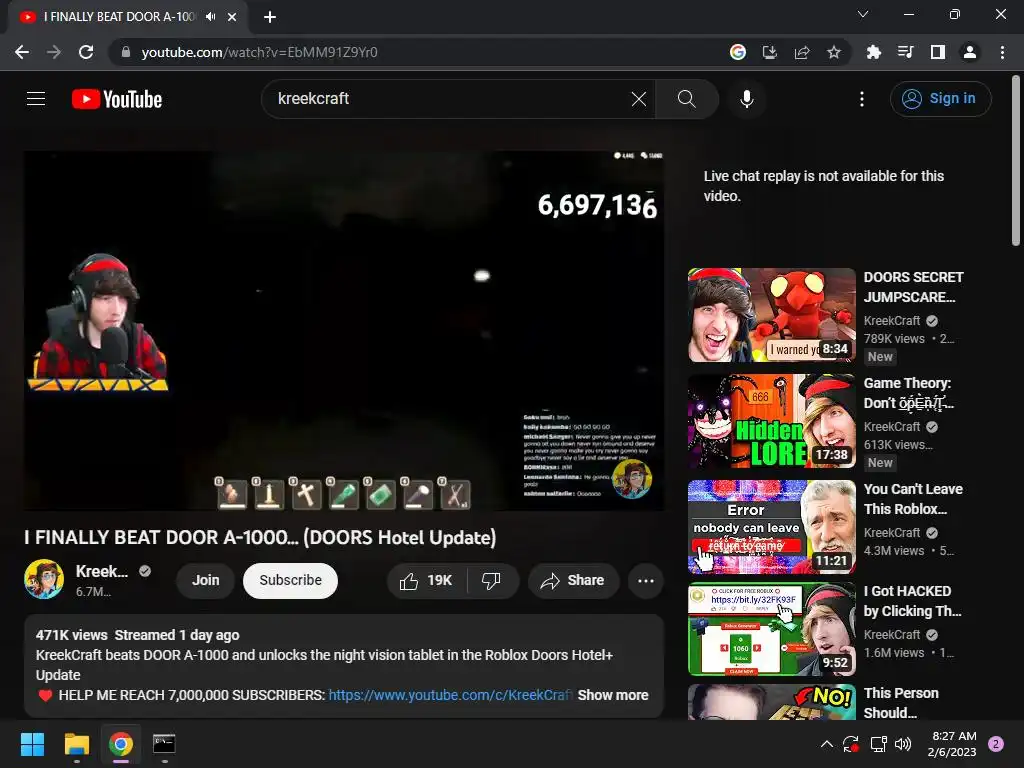
Task: Open the Extensions puzzle menu
Action: [x=873, y=52]
